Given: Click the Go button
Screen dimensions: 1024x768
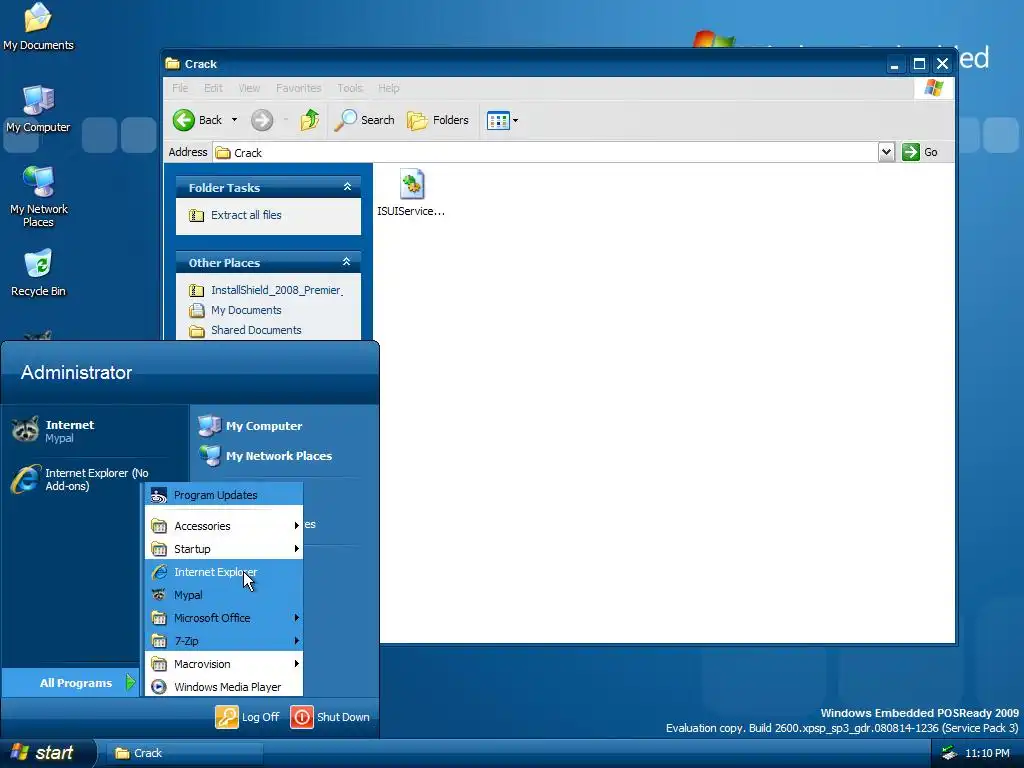Looking at the screenshot, I should [920, 152].
